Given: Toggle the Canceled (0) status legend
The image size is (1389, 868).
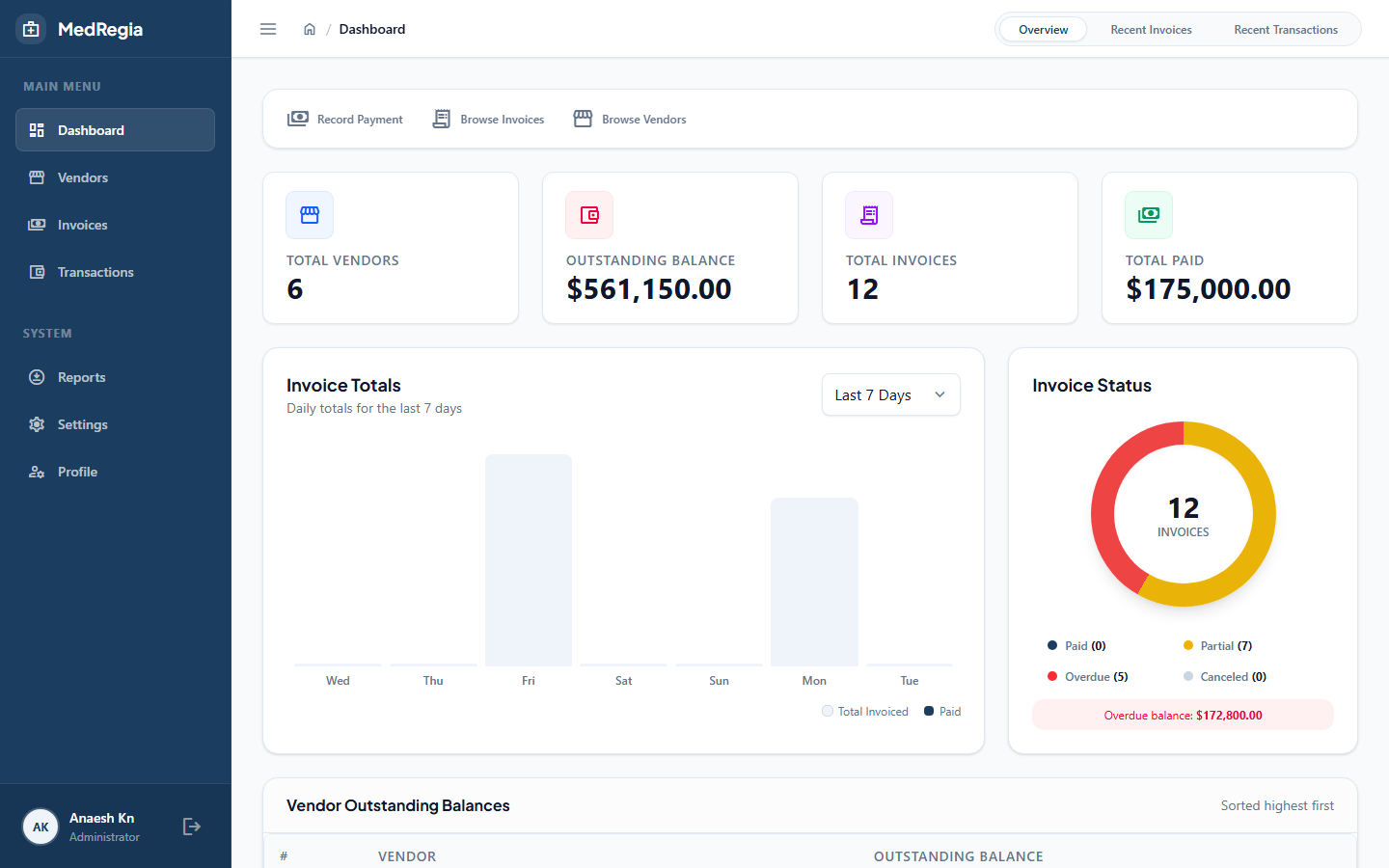Looking at the screenshot, I should point(1225,677).
